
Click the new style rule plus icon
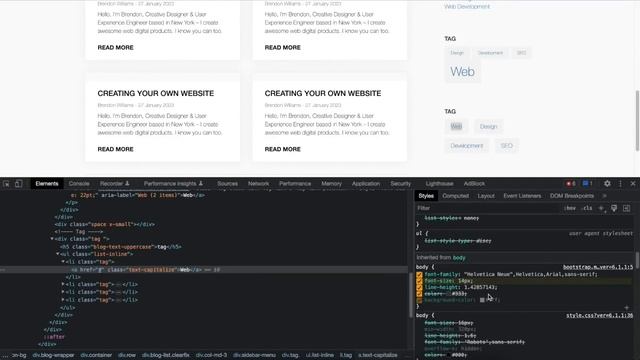point(601,208)
